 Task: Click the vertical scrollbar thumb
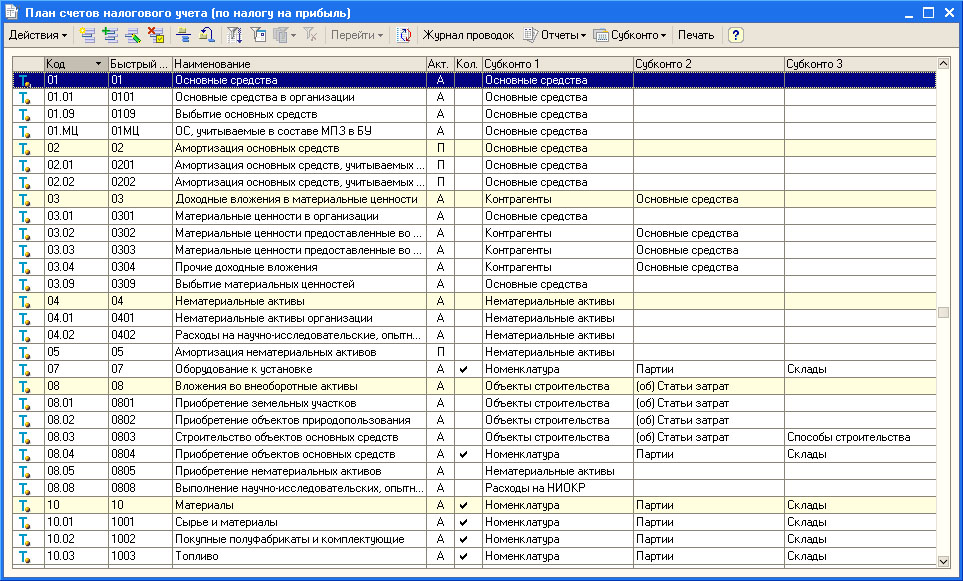[944, 313]
